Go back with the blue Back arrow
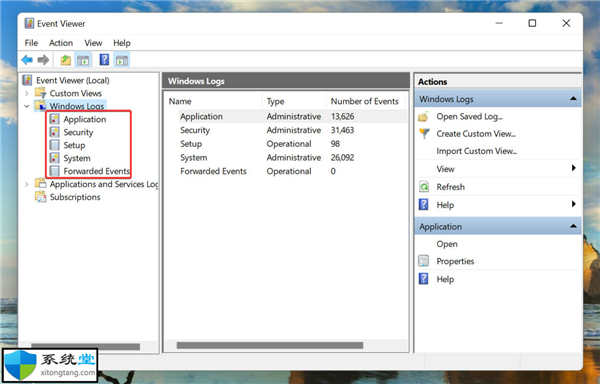The image size is (600, 384). 27,60
